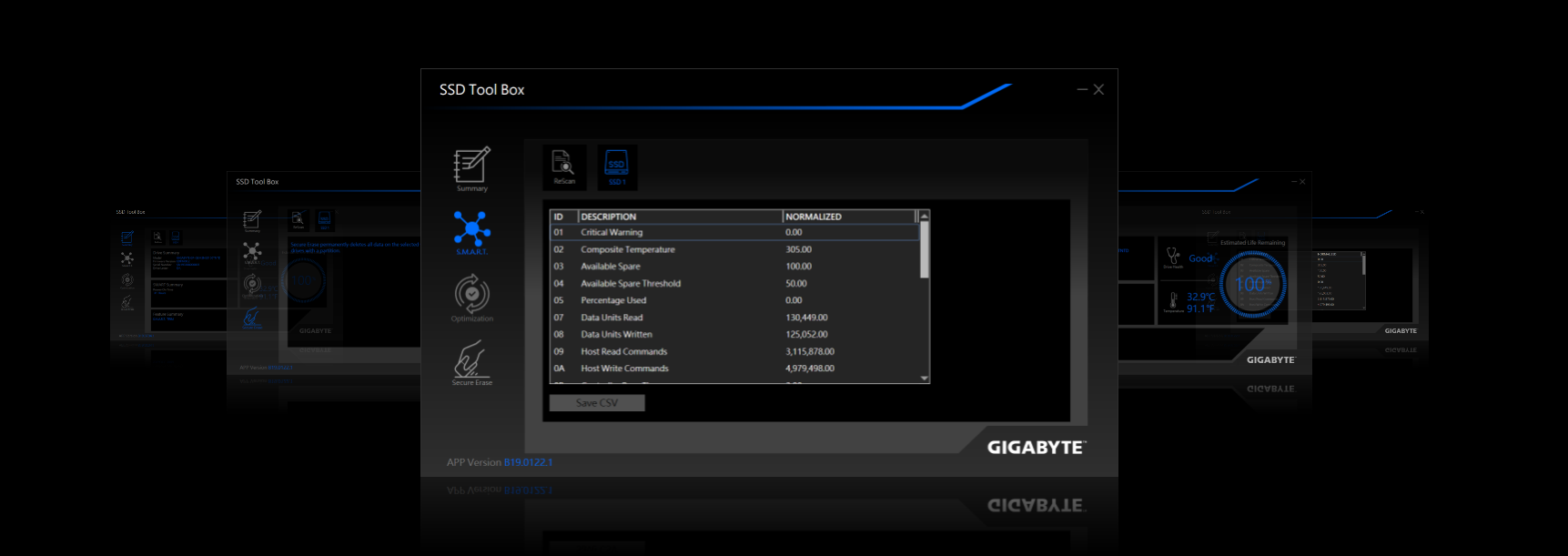The image size is (1568, 556).
Task: Select the SSD 1 drive icon
Action: click(x=617, y=167)
